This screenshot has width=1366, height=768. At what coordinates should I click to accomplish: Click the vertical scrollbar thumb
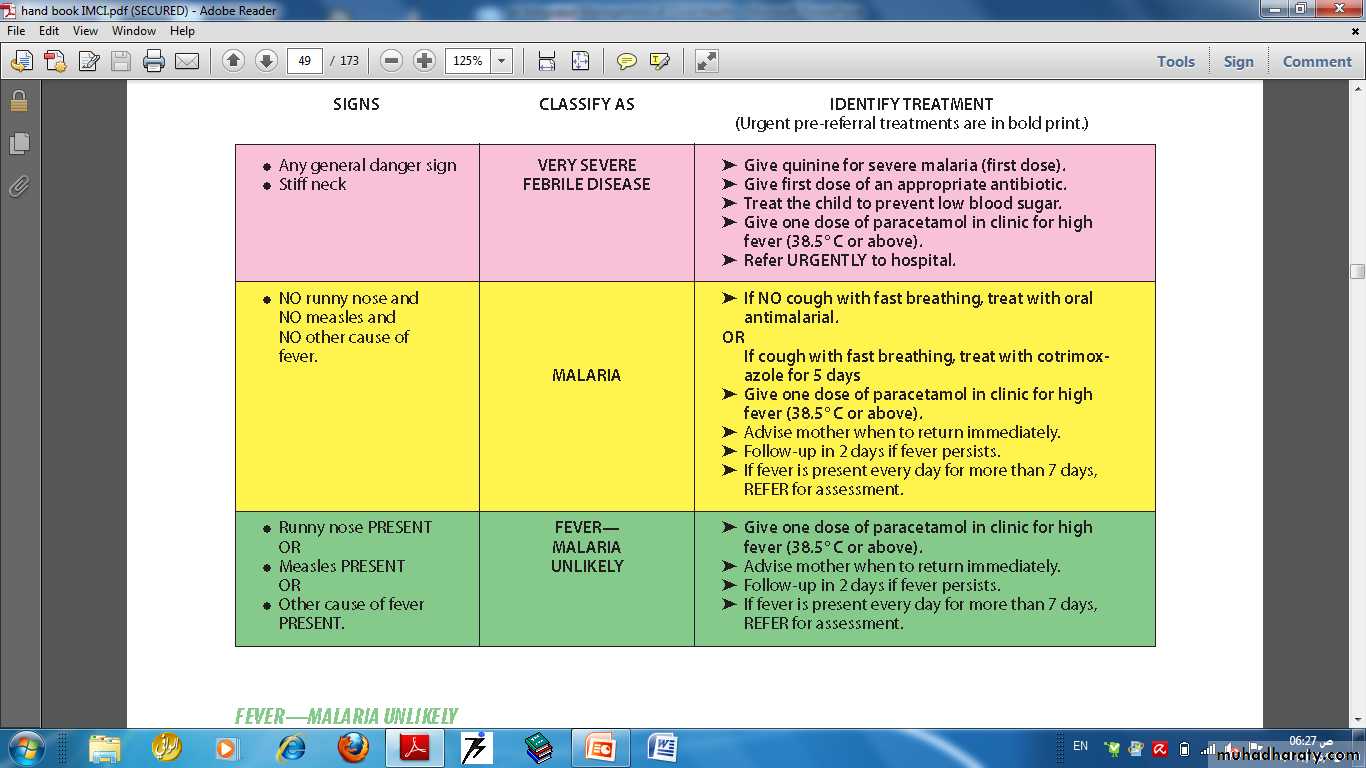tap(1357, 271)
